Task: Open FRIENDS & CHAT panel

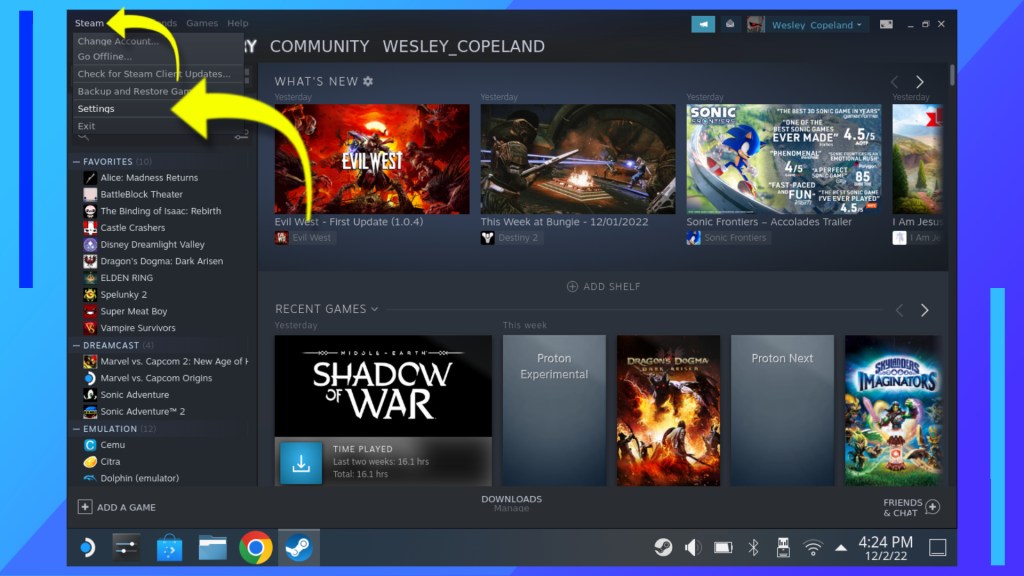Action: pyautogui.click(x=912, y=507)
